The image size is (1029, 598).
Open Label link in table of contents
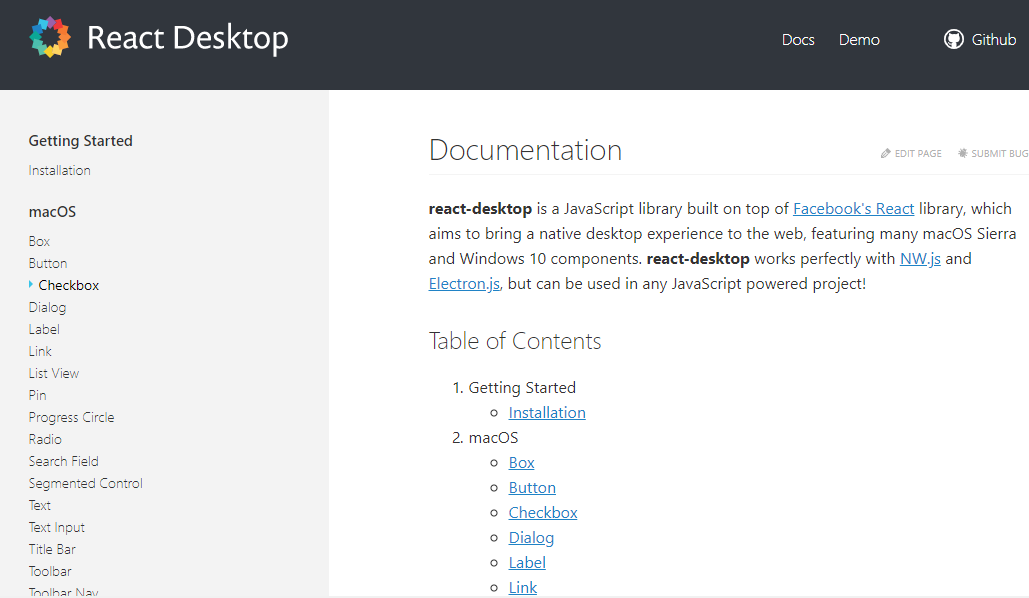pos(527,563)
